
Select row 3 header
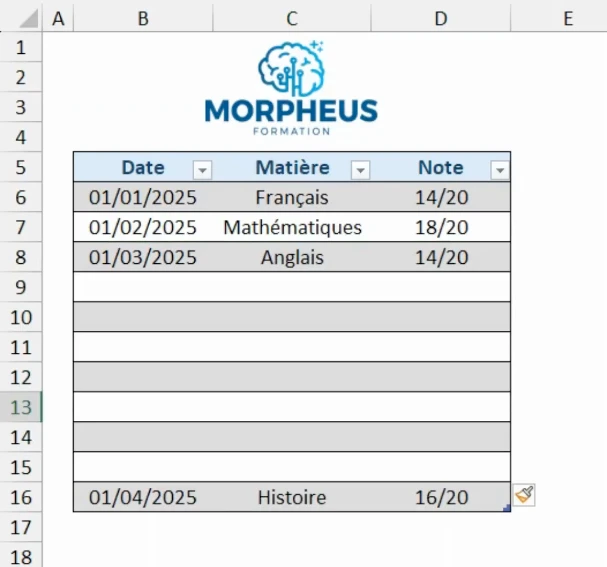pyautogui.click(x=21, y=107)
